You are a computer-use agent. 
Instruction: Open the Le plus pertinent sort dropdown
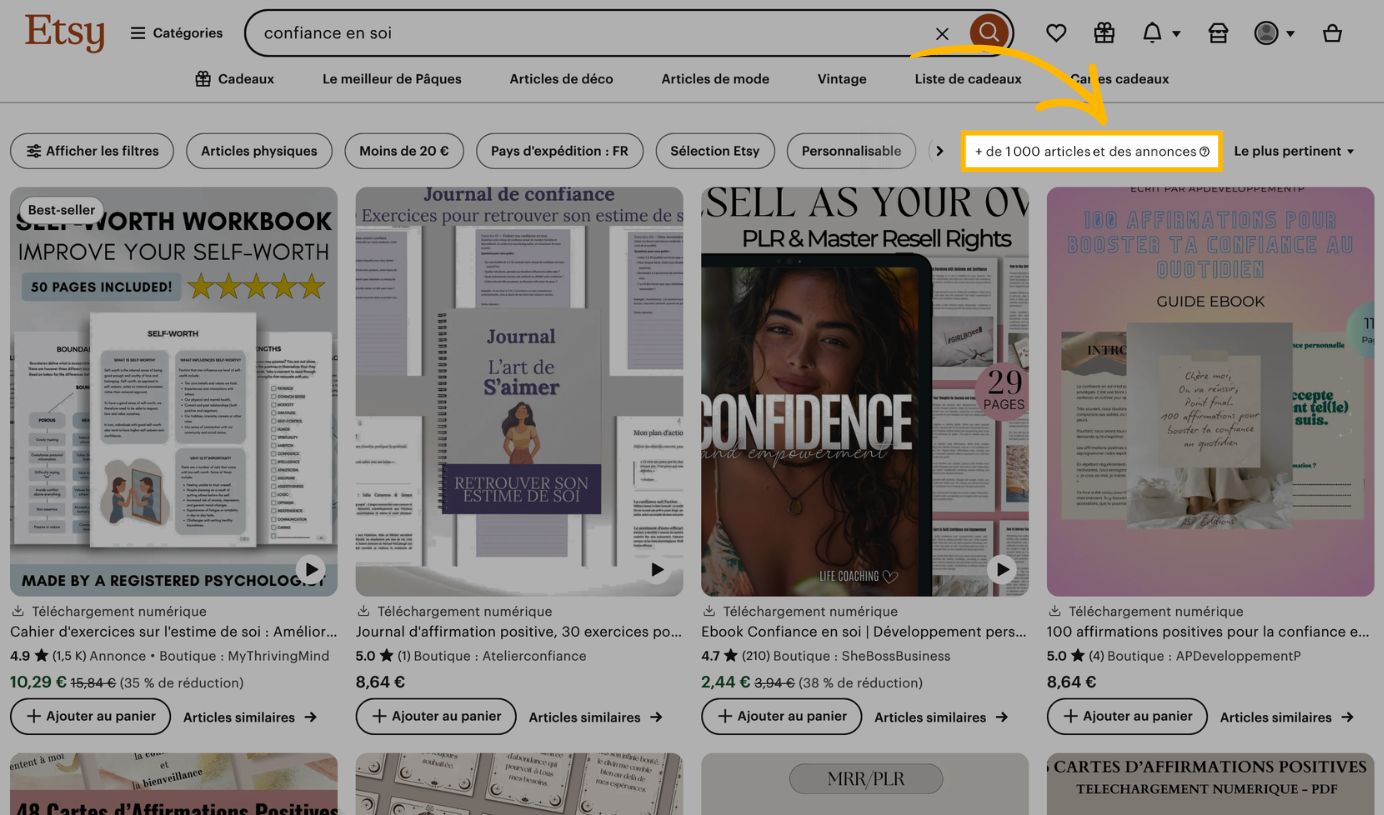[1294, 151]
